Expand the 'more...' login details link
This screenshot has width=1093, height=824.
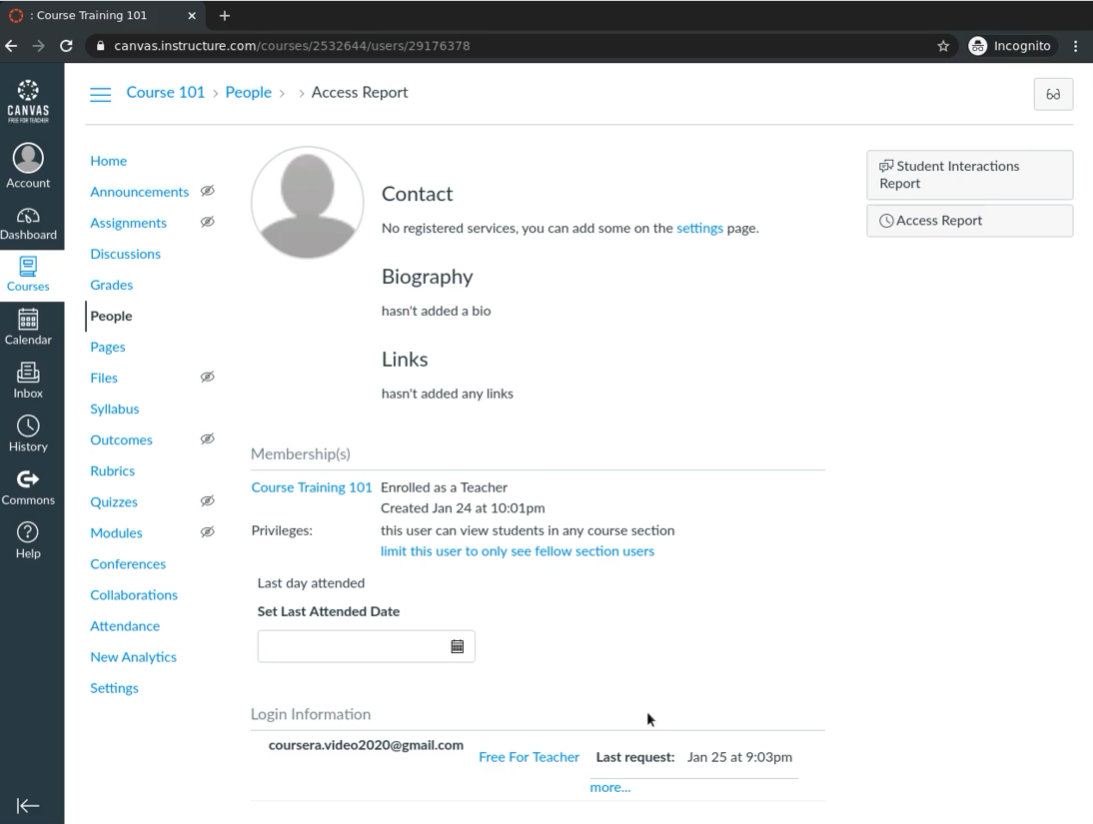610,788
